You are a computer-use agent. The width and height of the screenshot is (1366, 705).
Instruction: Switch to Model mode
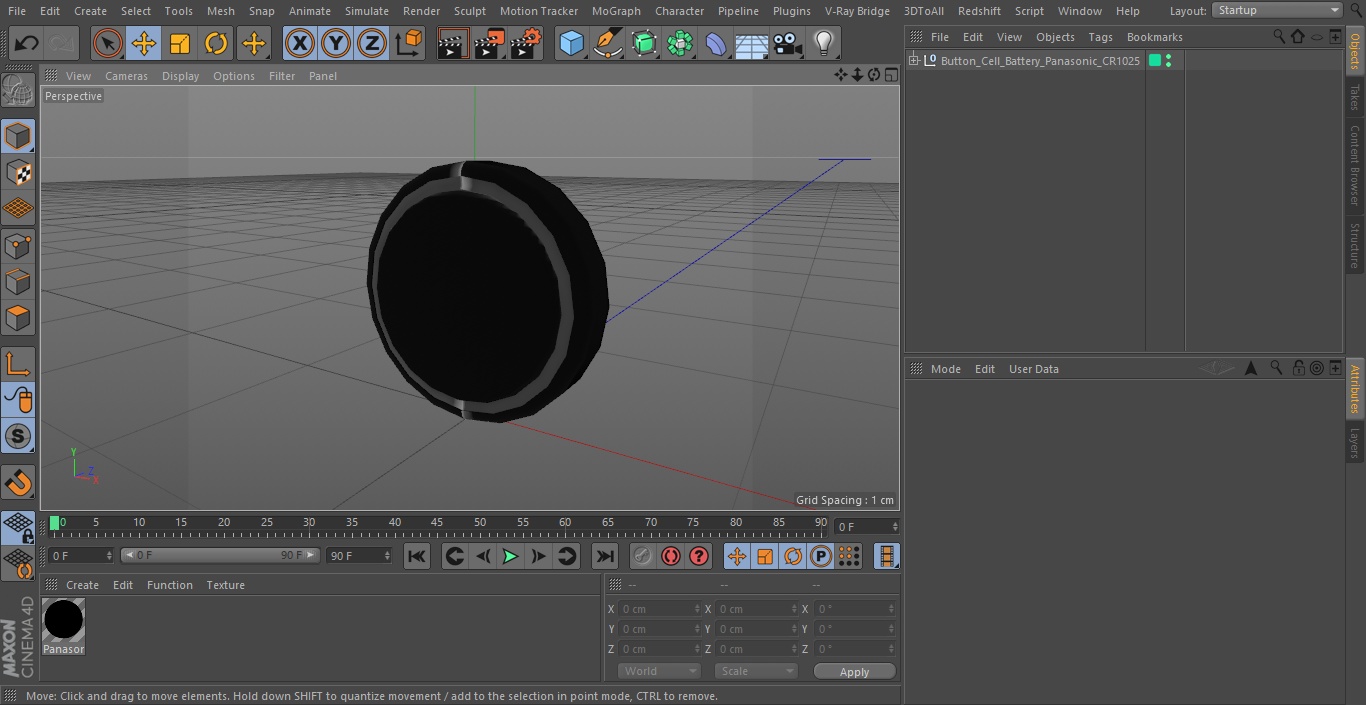18,135
